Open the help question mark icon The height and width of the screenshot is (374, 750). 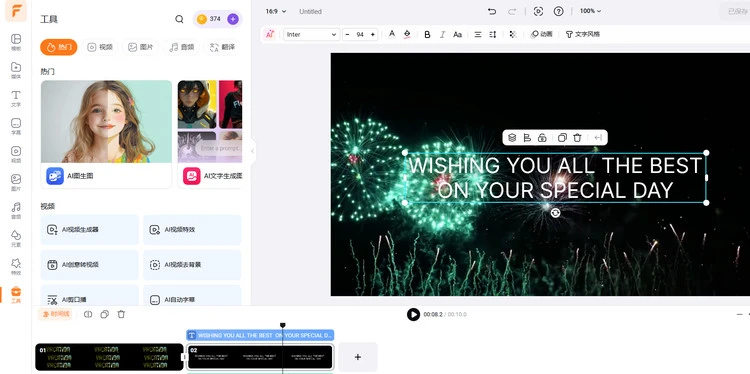559,11
